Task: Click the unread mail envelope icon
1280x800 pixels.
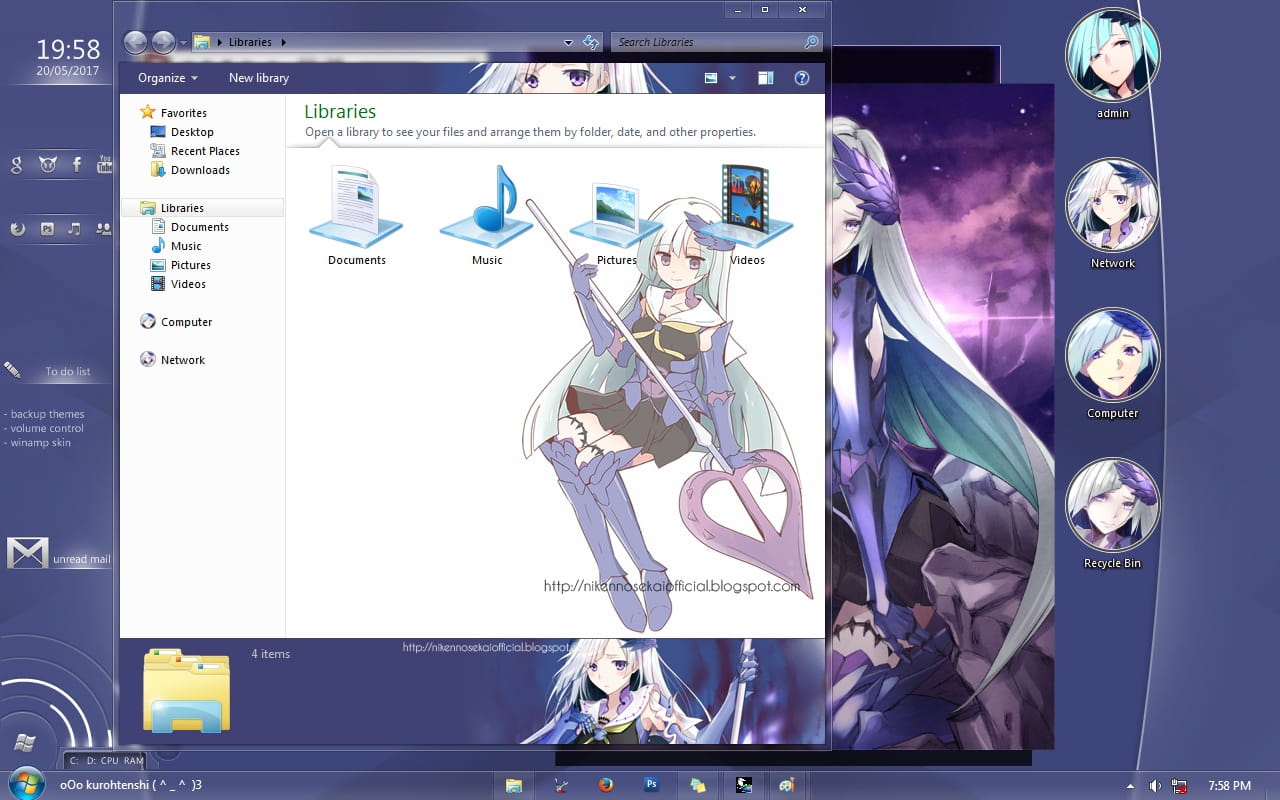Action: pyautogui.click(x=27, y=552)
